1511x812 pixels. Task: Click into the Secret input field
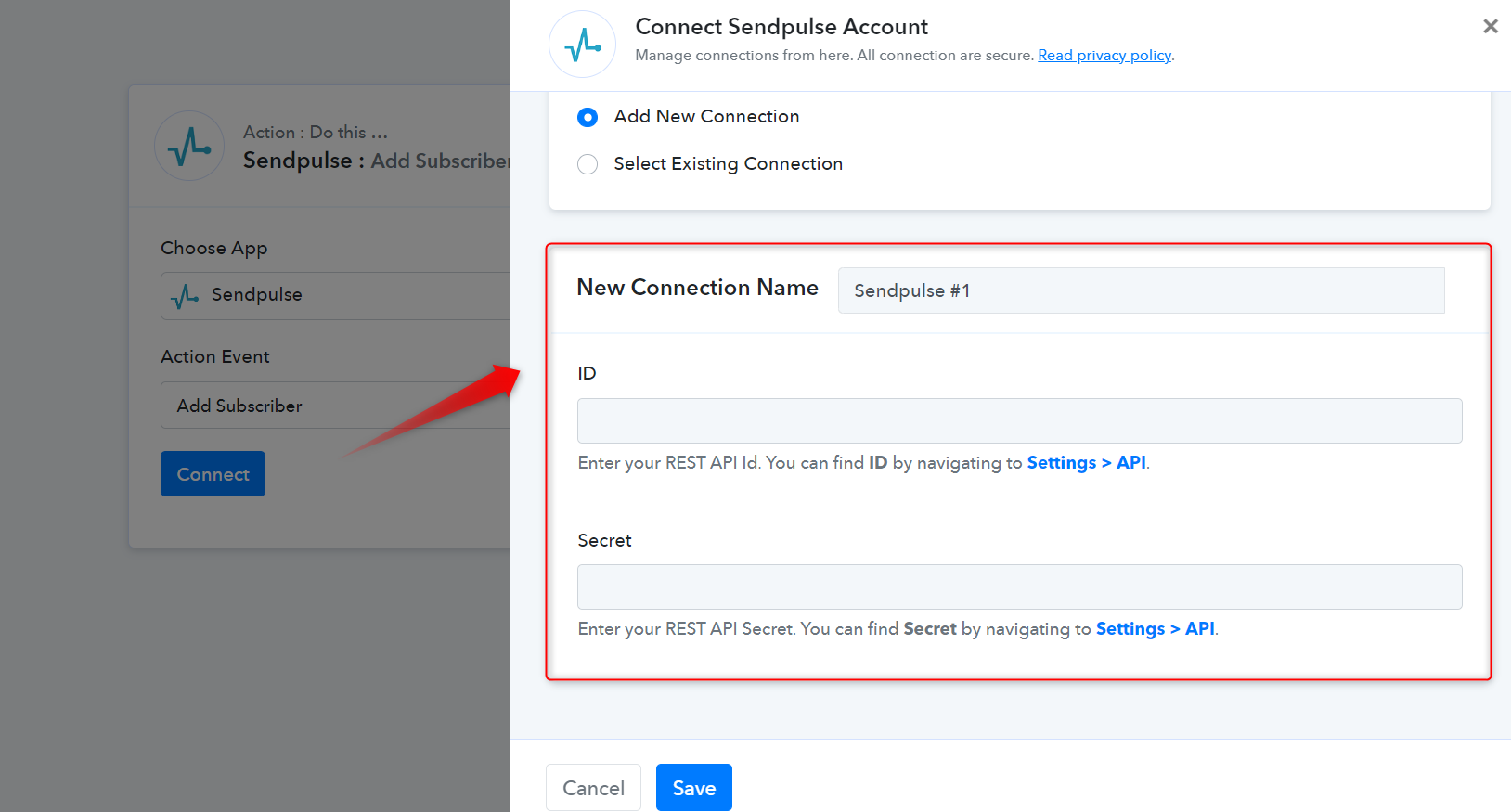pyautogui.click(x=1019, y=586)
